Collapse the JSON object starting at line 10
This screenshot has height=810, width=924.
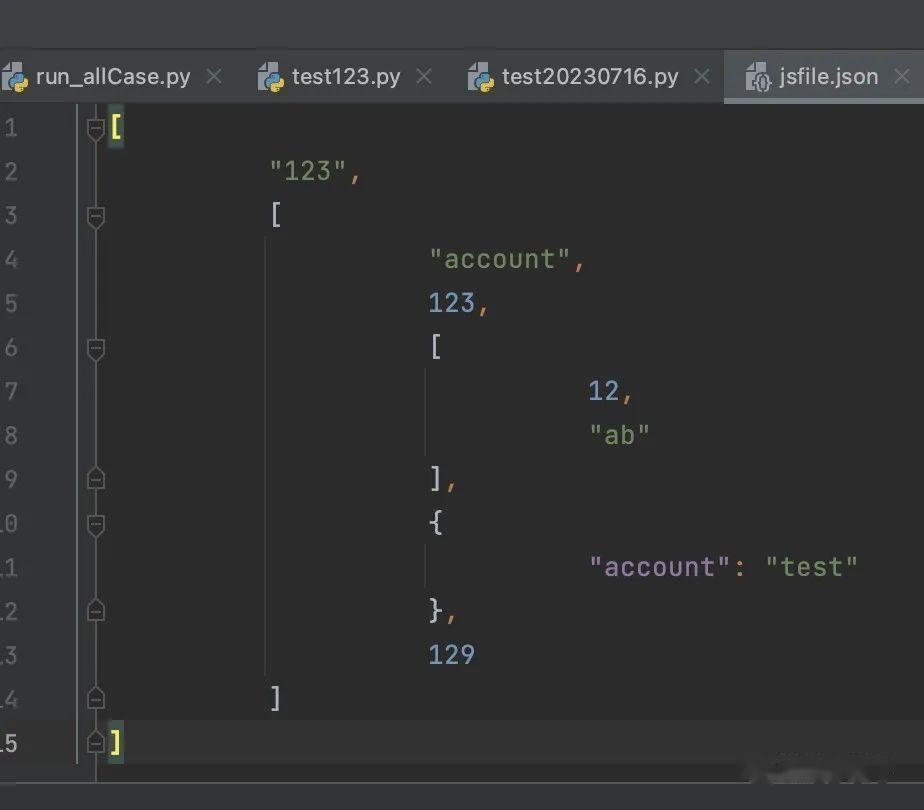96,522
